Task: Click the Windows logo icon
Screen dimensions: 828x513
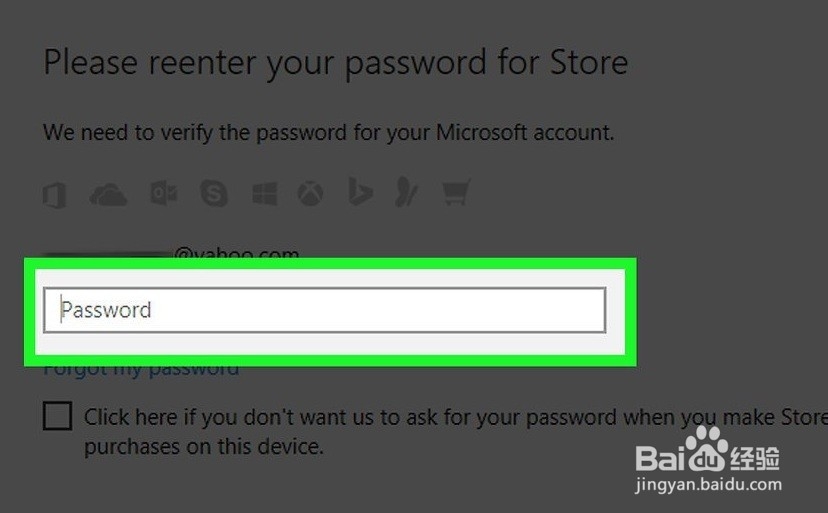Action: pyautogui.click(x=265, y=194)
